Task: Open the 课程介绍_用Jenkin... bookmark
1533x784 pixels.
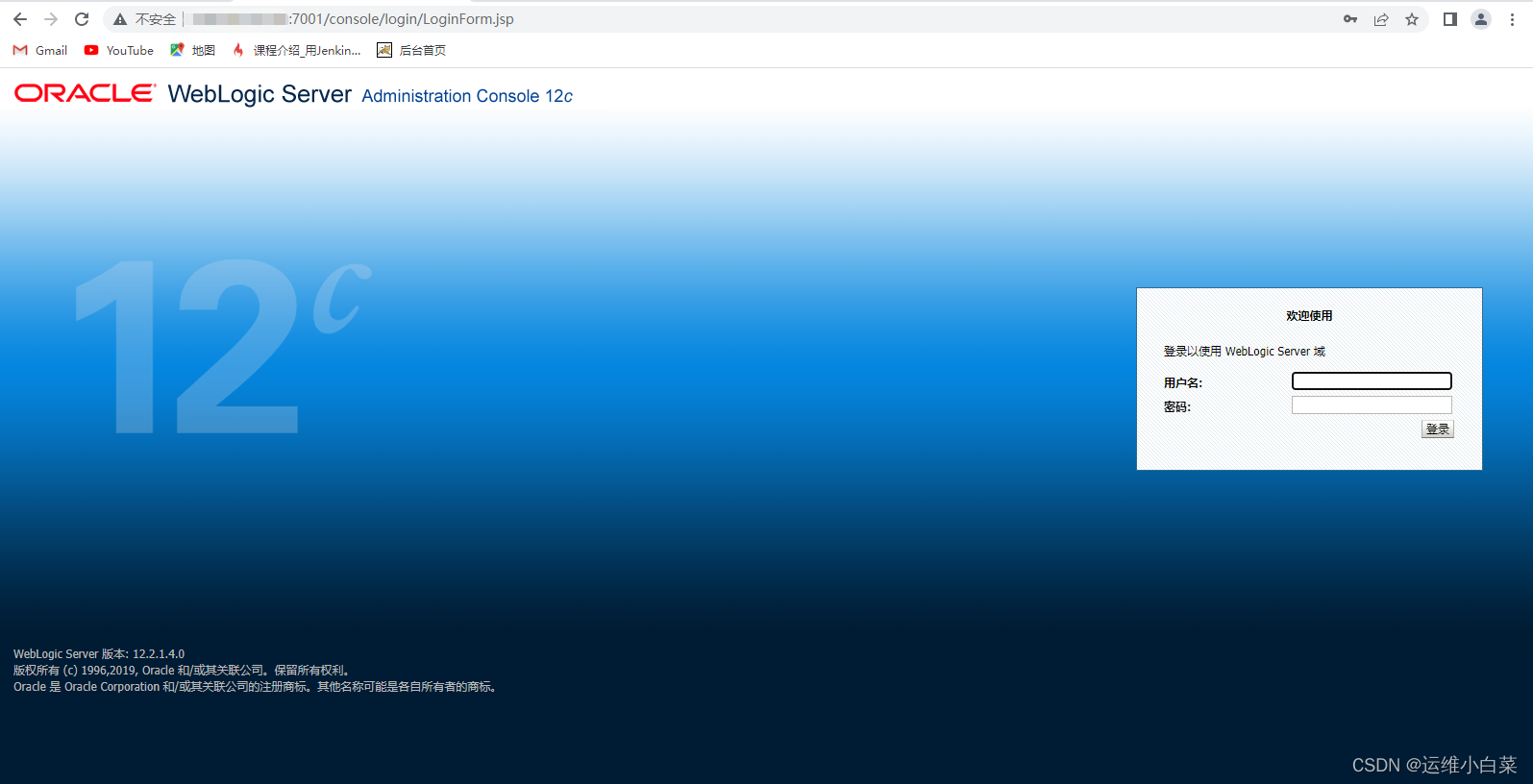Action: click(x=297, y=50)
